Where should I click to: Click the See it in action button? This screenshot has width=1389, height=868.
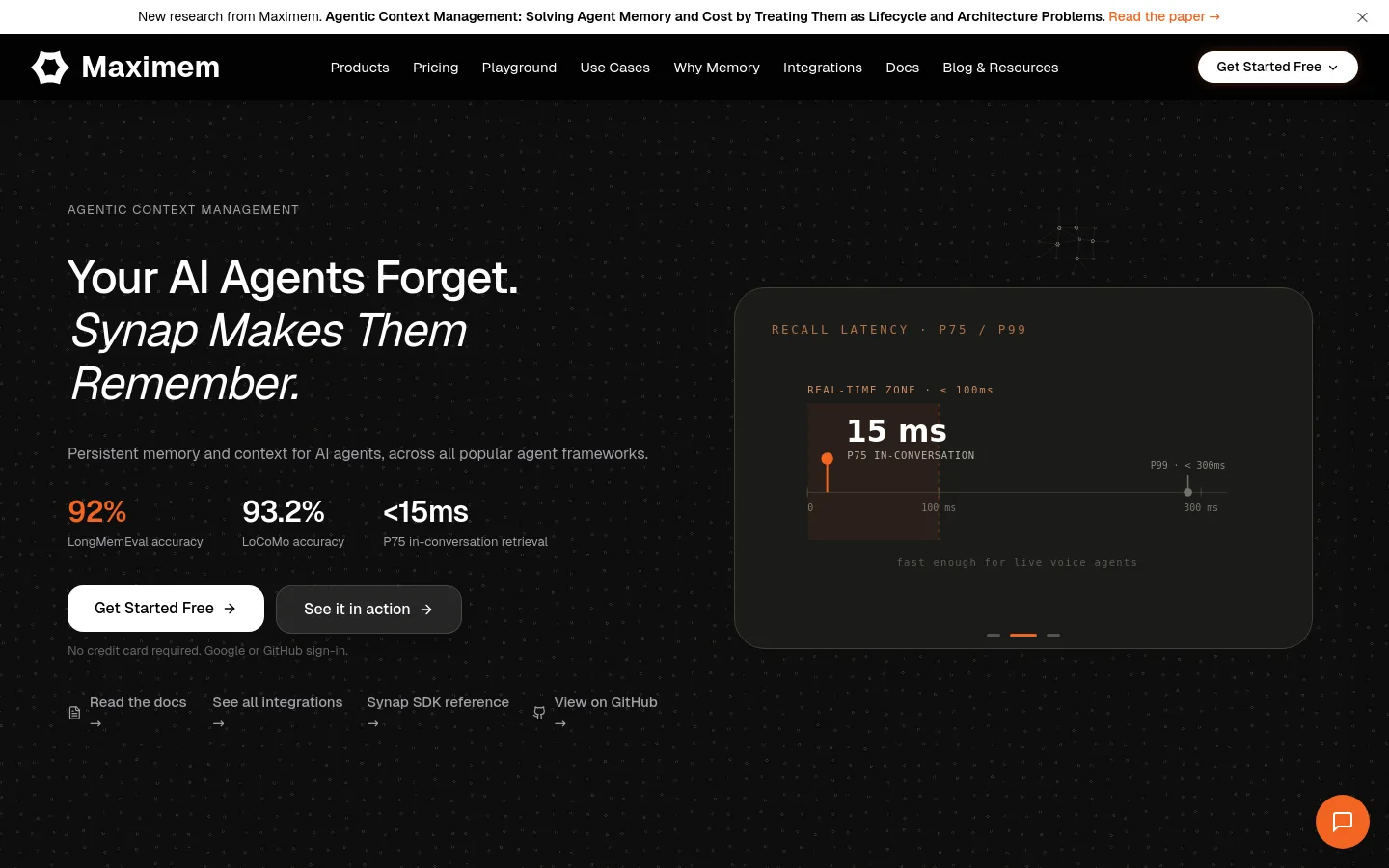(368, 610)
